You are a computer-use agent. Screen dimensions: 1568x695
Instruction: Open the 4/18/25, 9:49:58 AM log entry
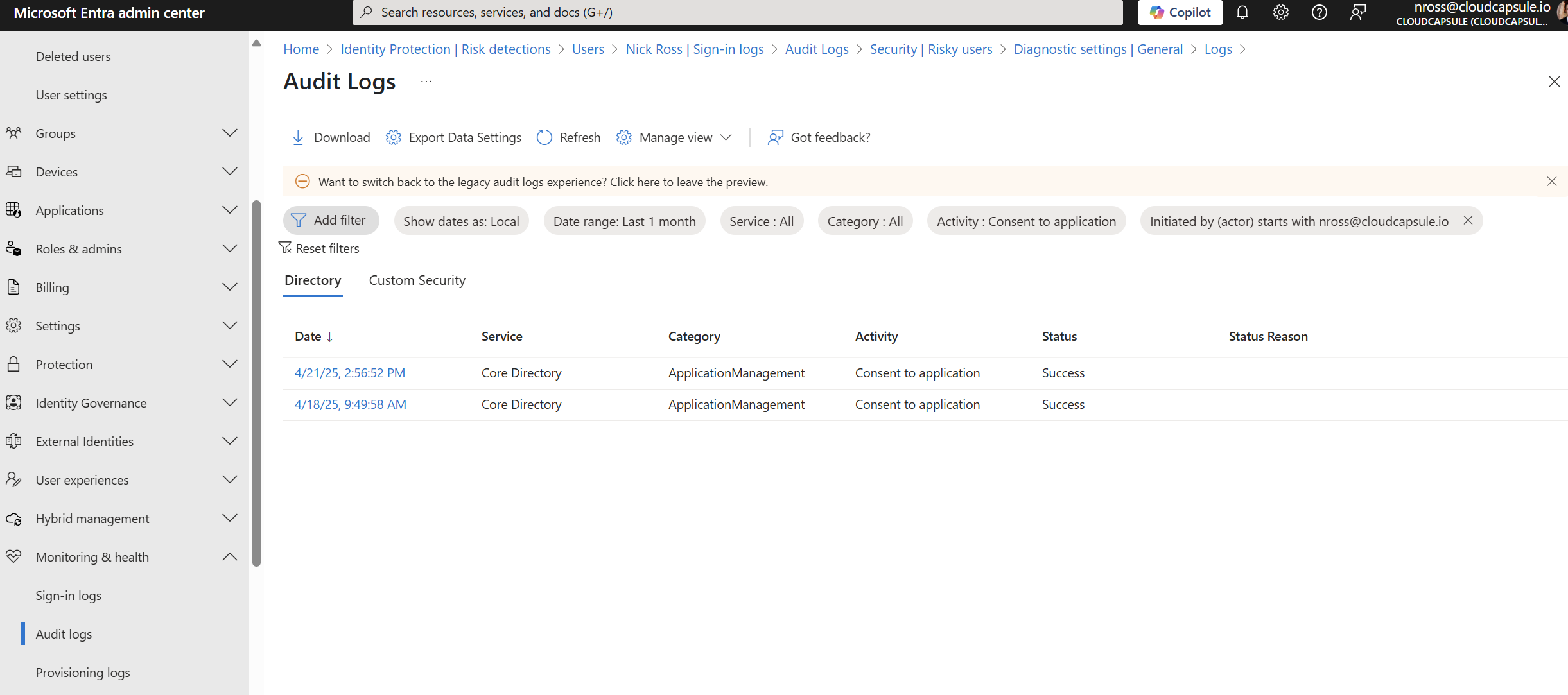point(351,404)
